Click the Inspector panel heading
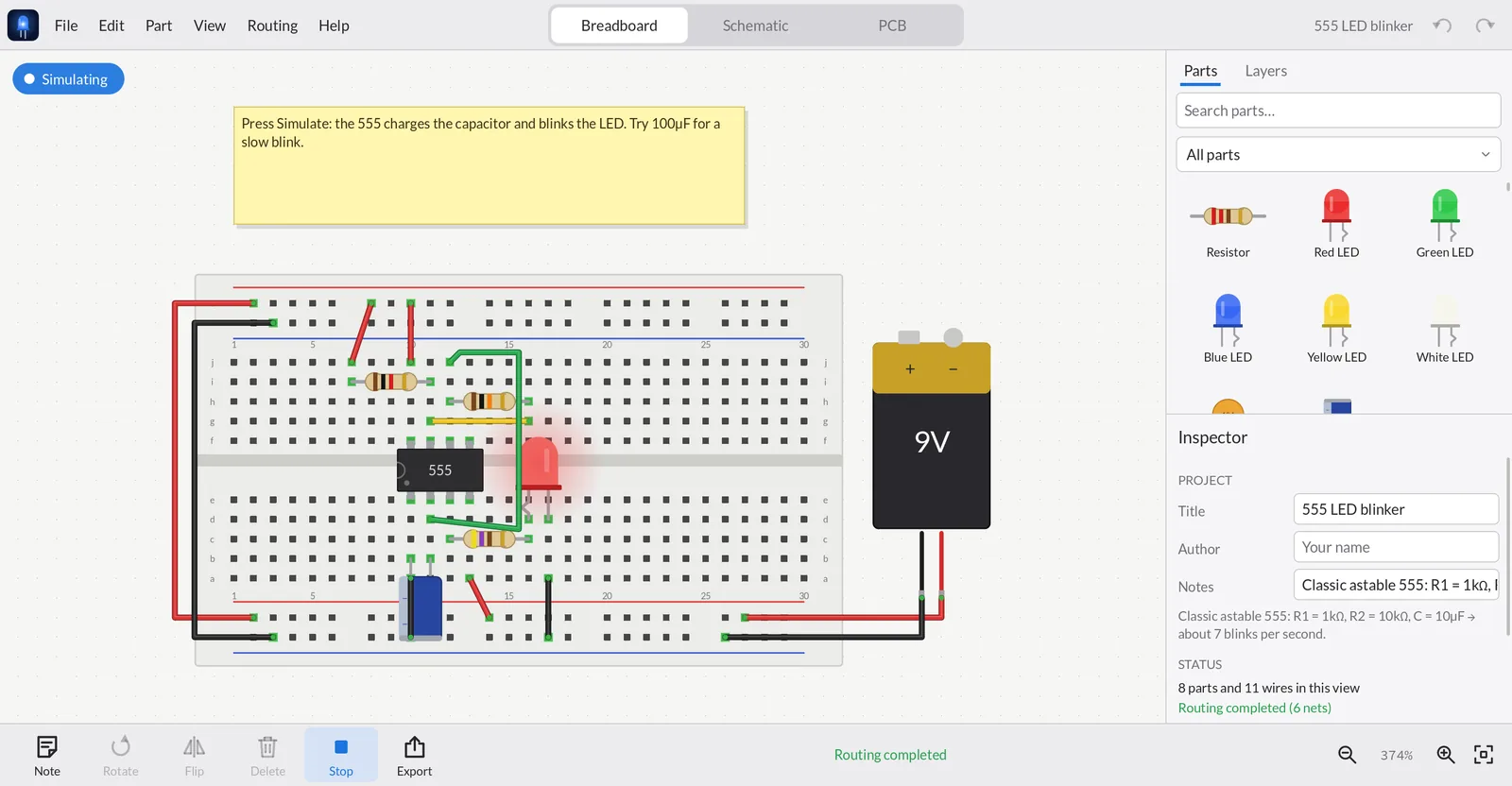 (x=1212, y=437)
